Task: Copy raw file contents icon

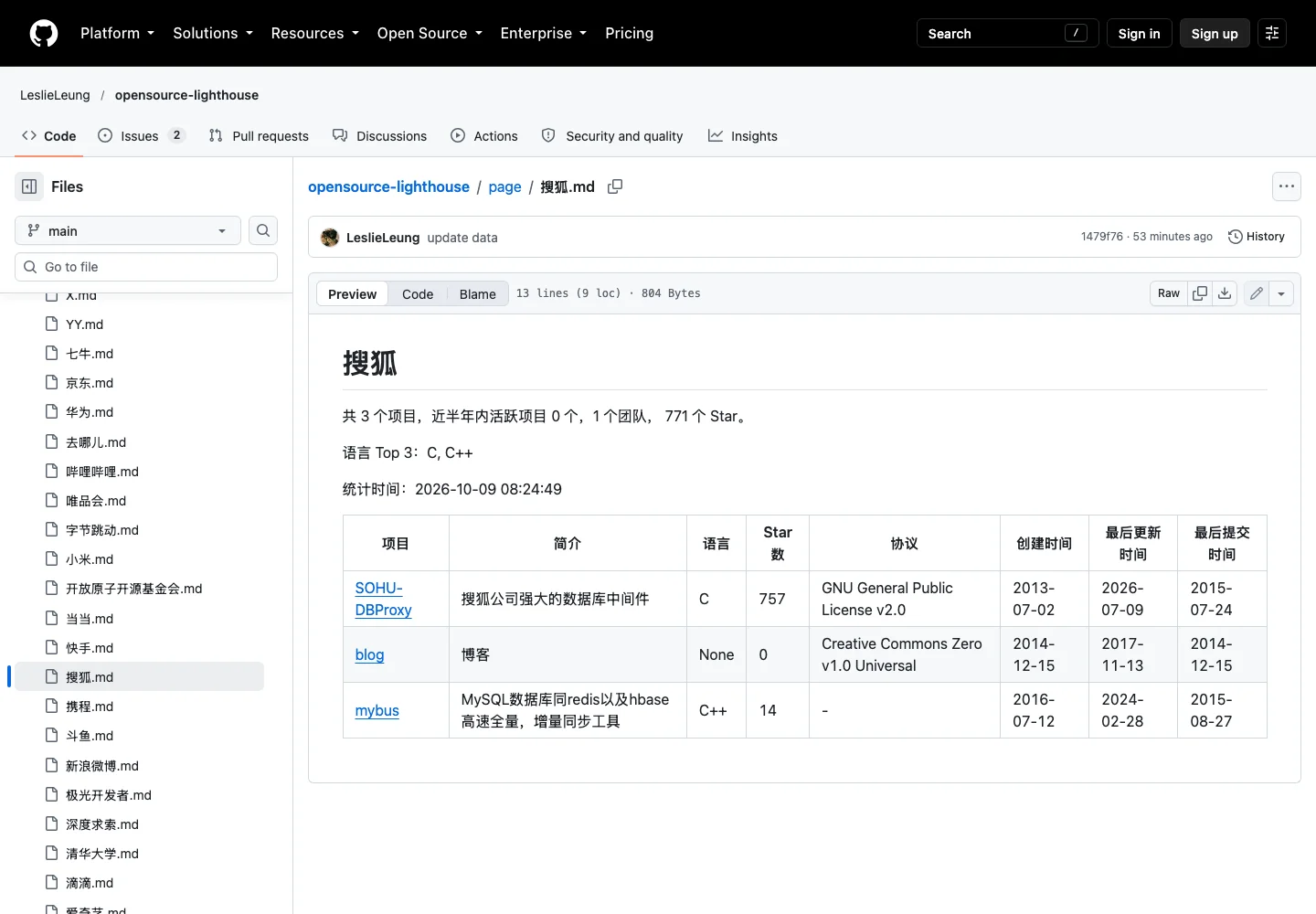Action: coord(1200,293)
